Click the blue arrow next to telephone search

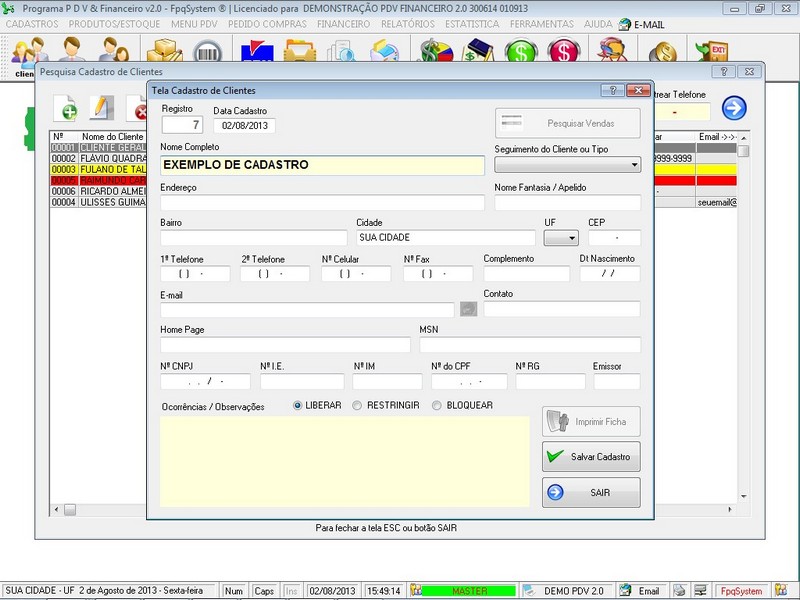tap(734, 108)
